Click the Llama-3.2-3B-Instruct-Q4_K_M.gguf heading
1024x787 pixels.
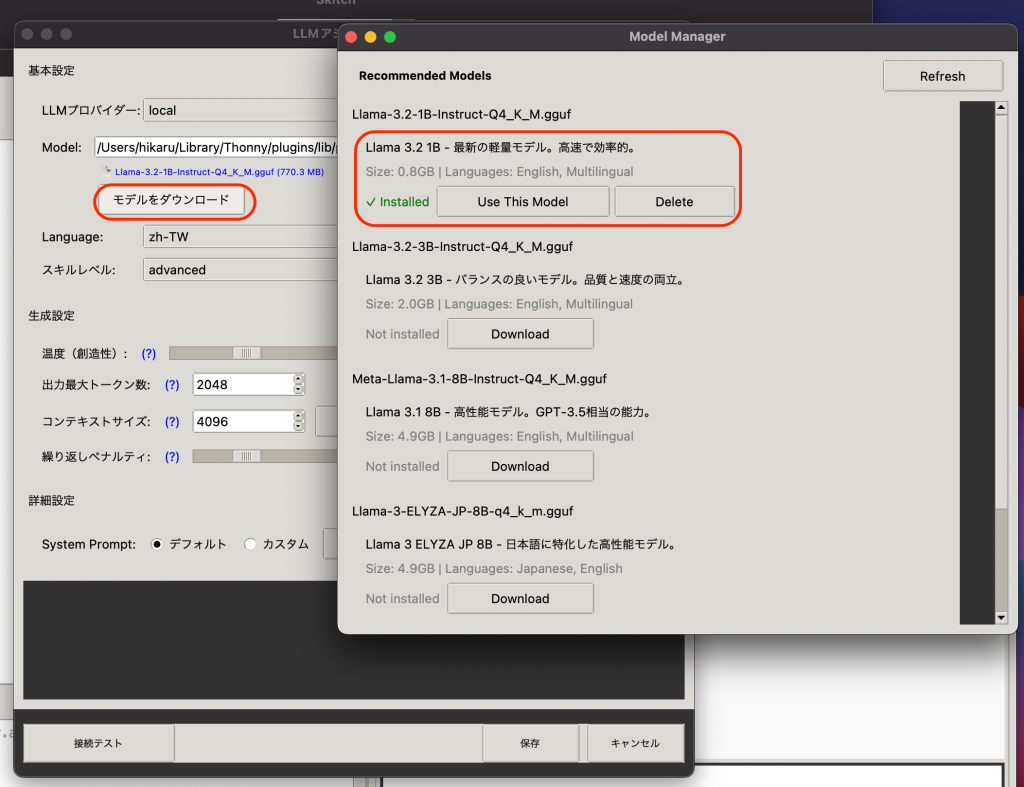coord(462,247)
